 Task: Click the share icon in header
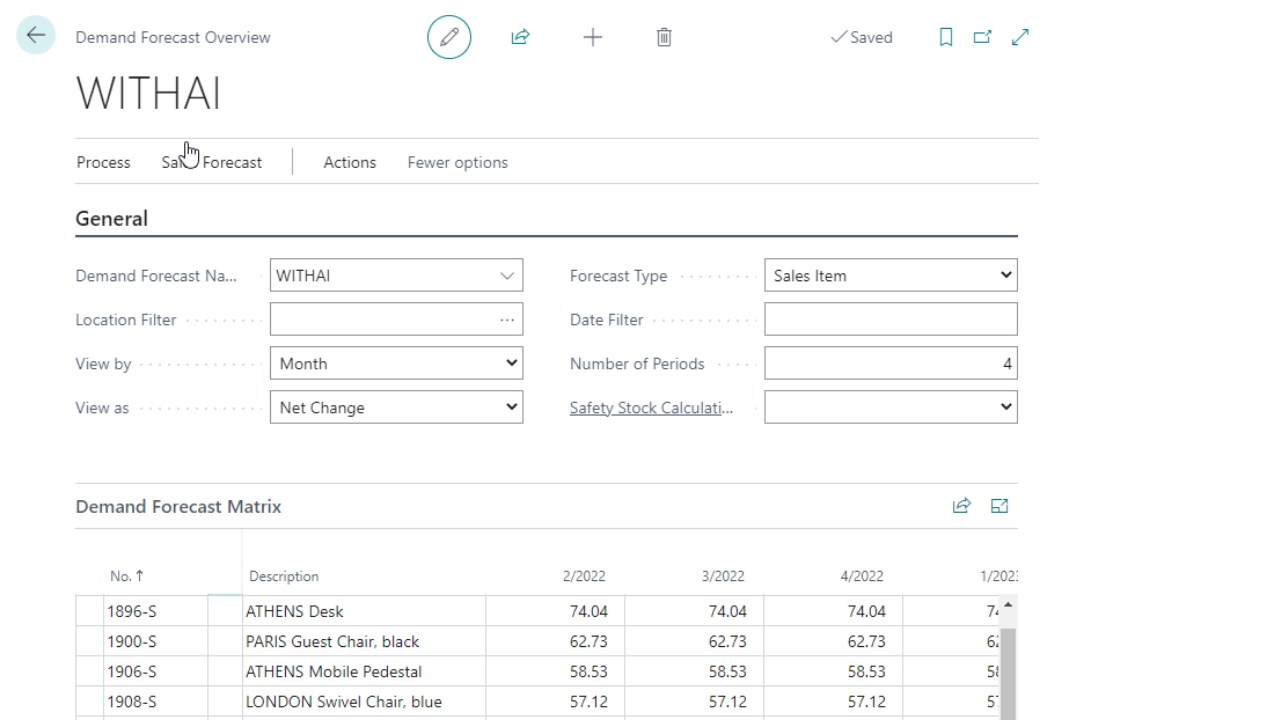pos(520,37)
